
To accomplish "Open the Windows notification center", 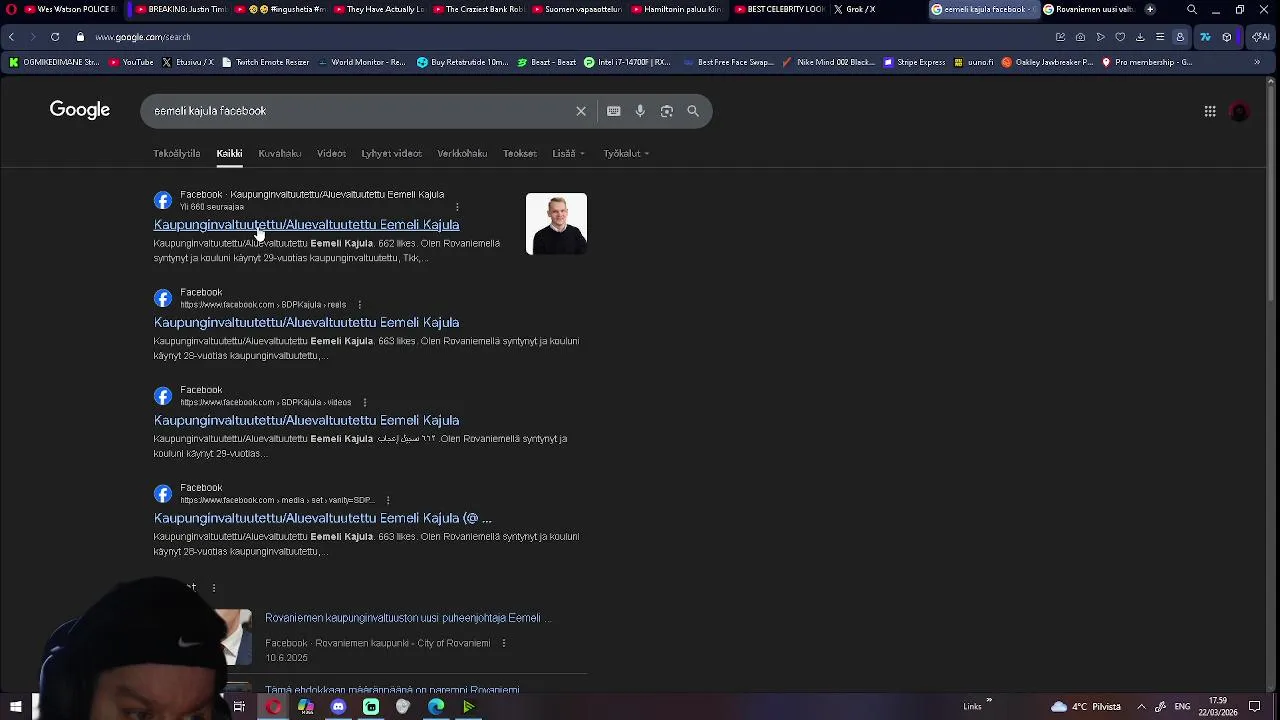I will (1254, 707).
